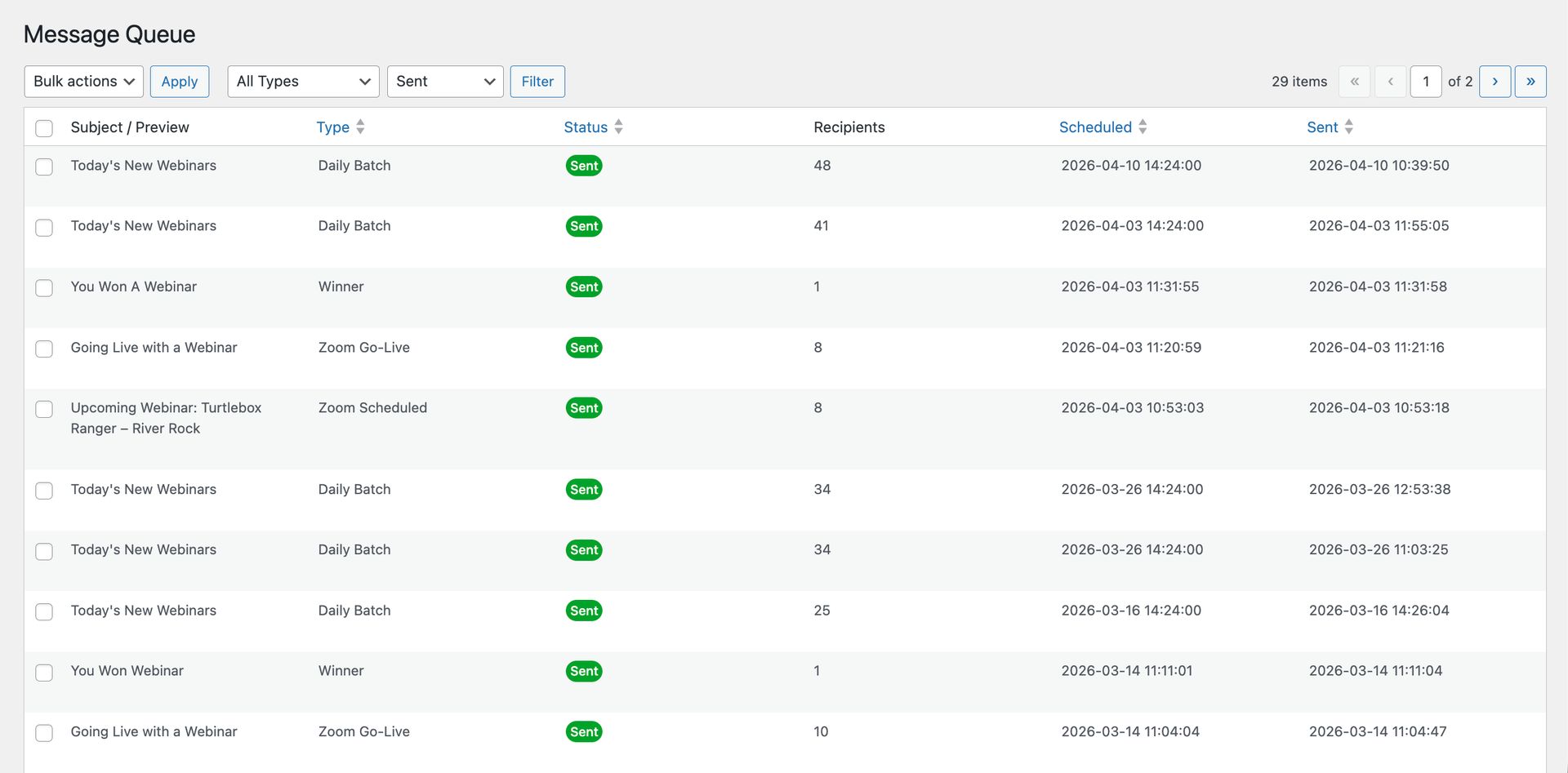Click the 29 items count label
Screen dimensions: 1568x773
(1299, 82)
